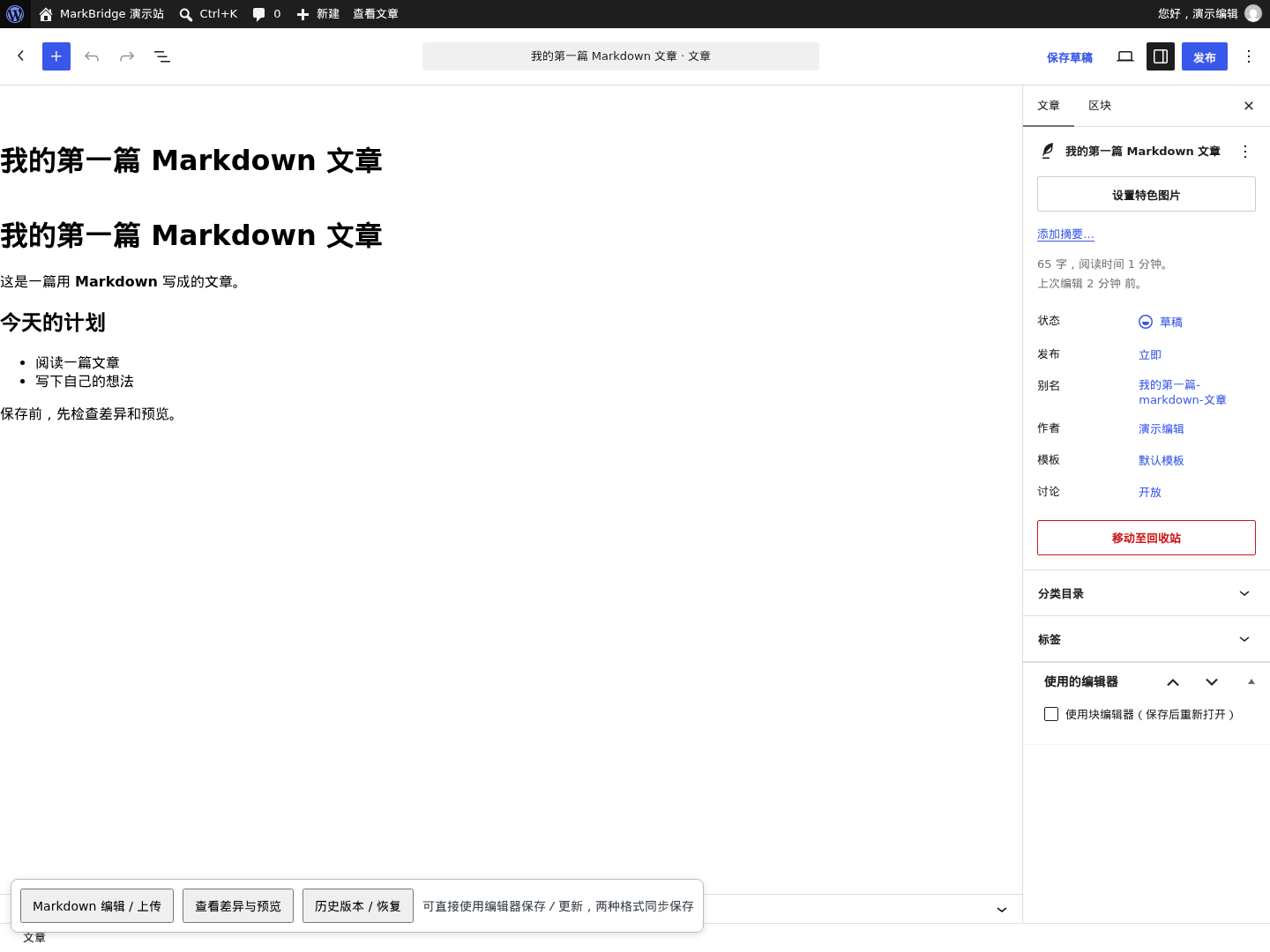
Task: Move 使用的编辑器 panel down
Action: [1212, 682]
